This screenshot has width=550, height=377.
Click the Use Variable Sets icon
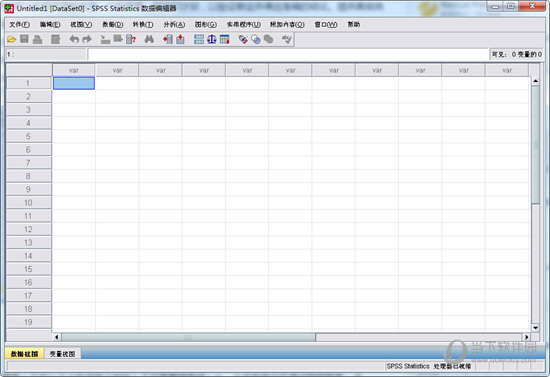(256, 39)
